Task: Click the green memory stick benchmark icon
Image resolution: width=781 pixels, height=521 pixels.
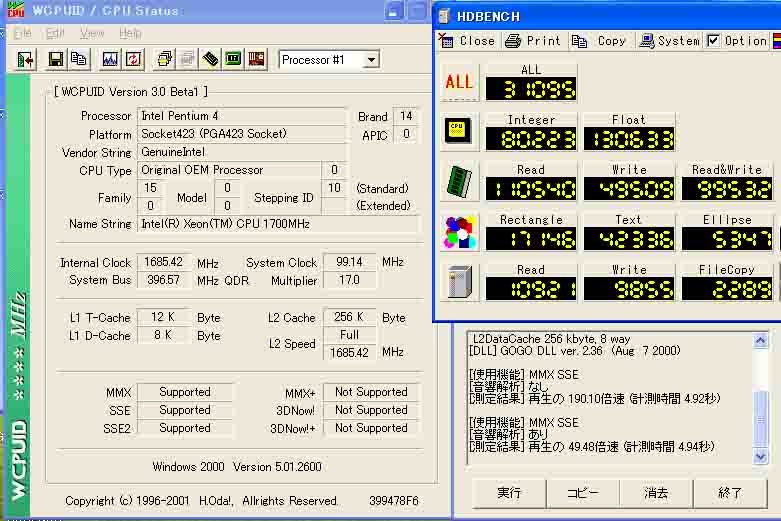Action: [x=459, y=181]
